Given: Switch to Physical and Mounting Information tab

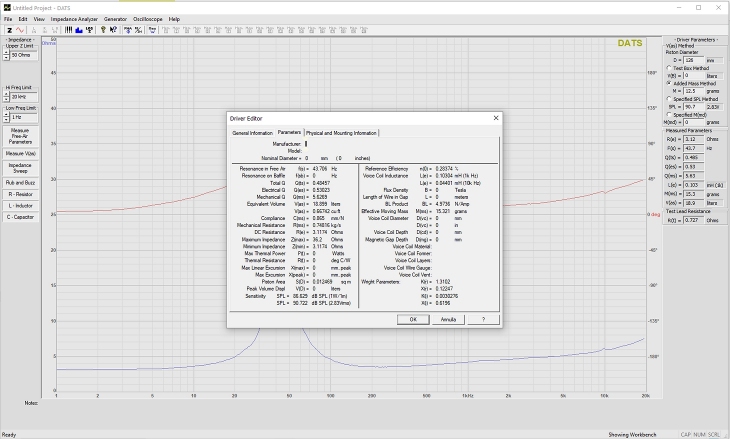Looking at the screenshot, I should (x=342, y=133).
